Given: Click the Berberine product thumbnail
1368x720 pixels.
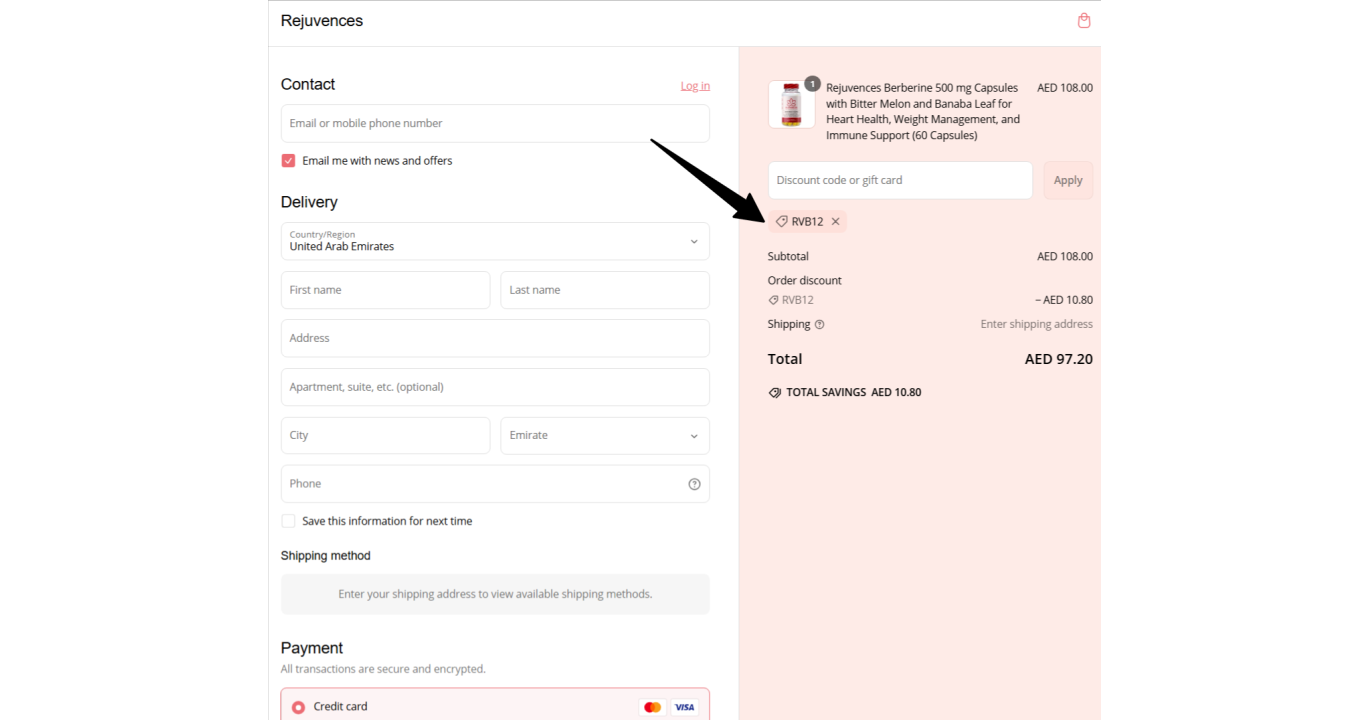Looking at the screenshot, I should pyautogui.click(x=792, y=105).
